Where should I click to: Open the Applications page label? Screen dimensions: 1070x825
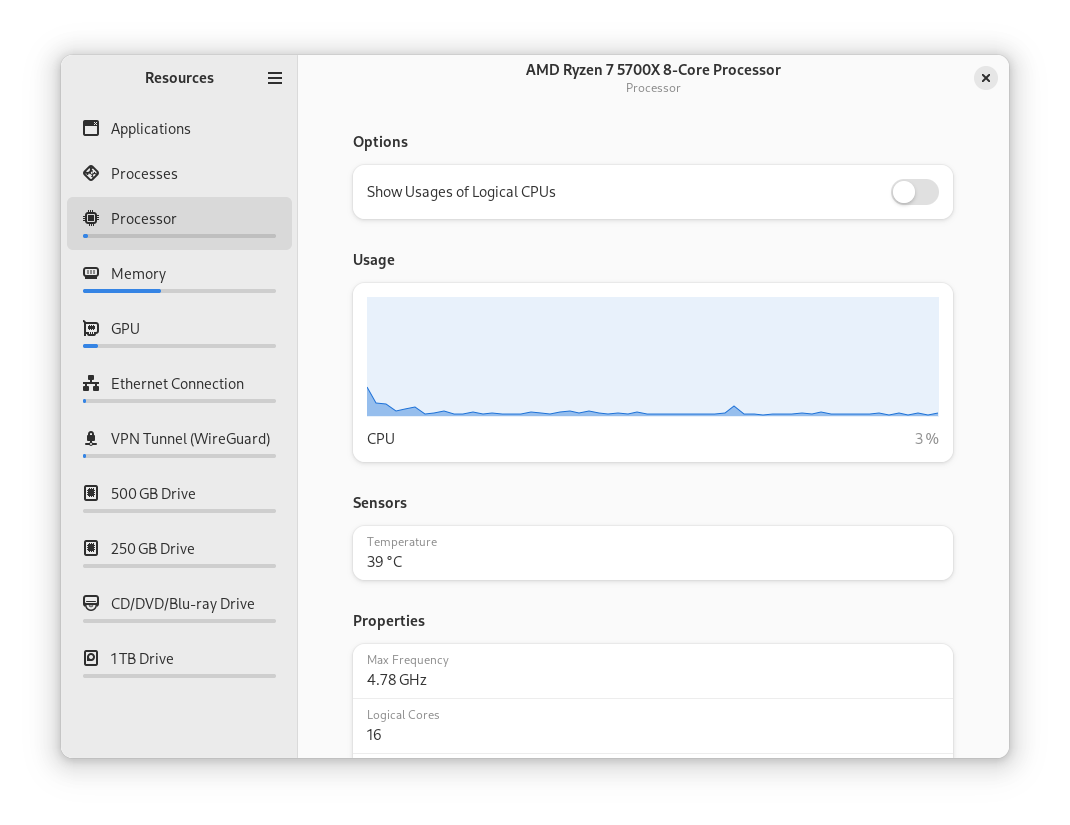click(151, 129)
